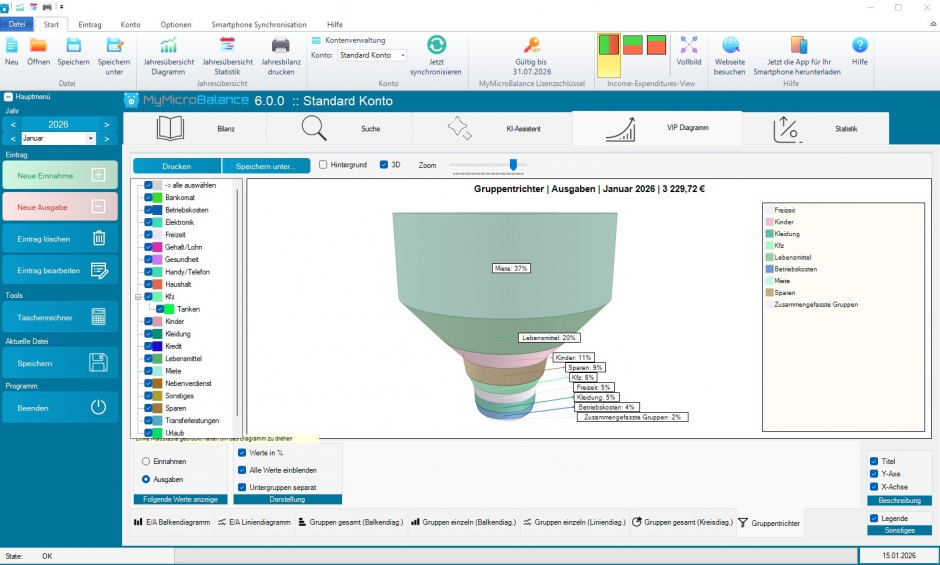The image size is (940, 565).
Task: Click the Drucken button above chart
Action: pyautogui.click(x=177, y=166)
